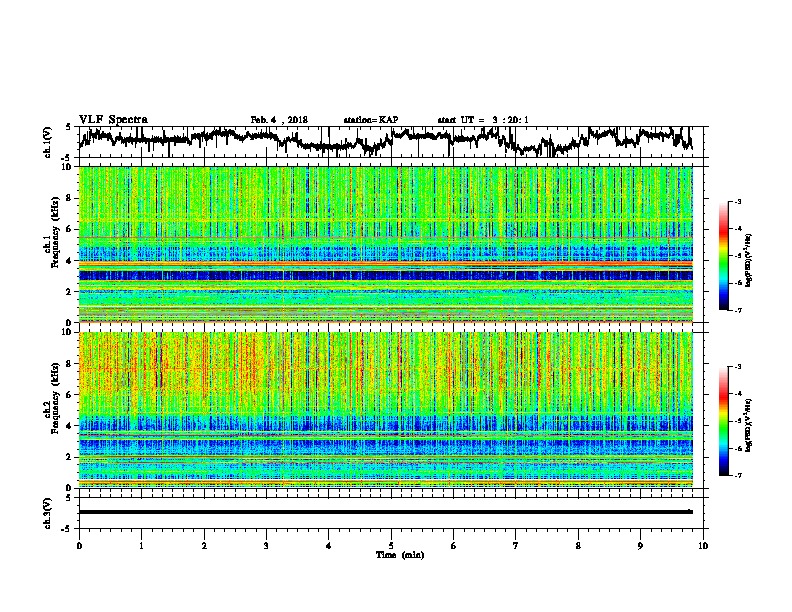
Task: Click the "1" tick on the time axis
Action: (141, 545)
